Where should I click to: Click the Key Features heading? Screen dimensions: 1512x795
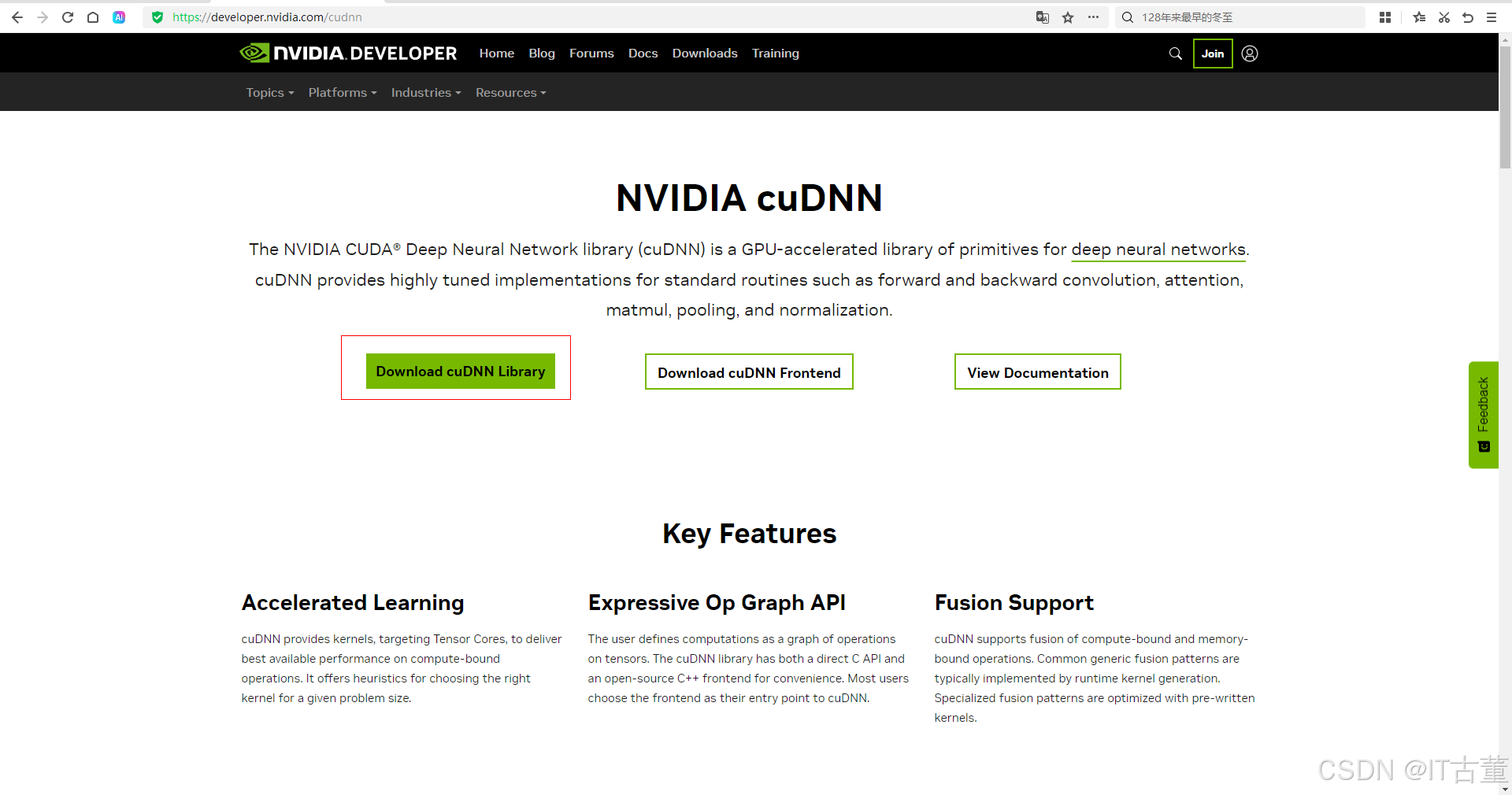(749, 534)
